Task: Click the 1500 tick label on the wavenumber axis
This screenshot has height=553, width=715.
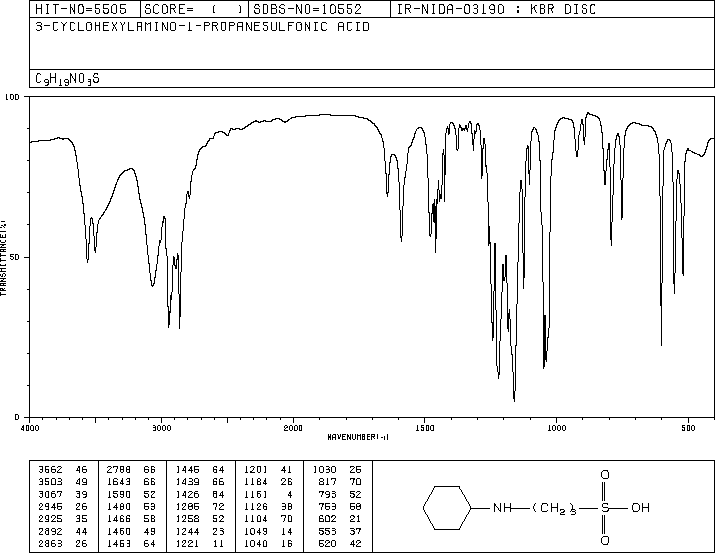Action: pyautogui.click(x=425, y=428)
